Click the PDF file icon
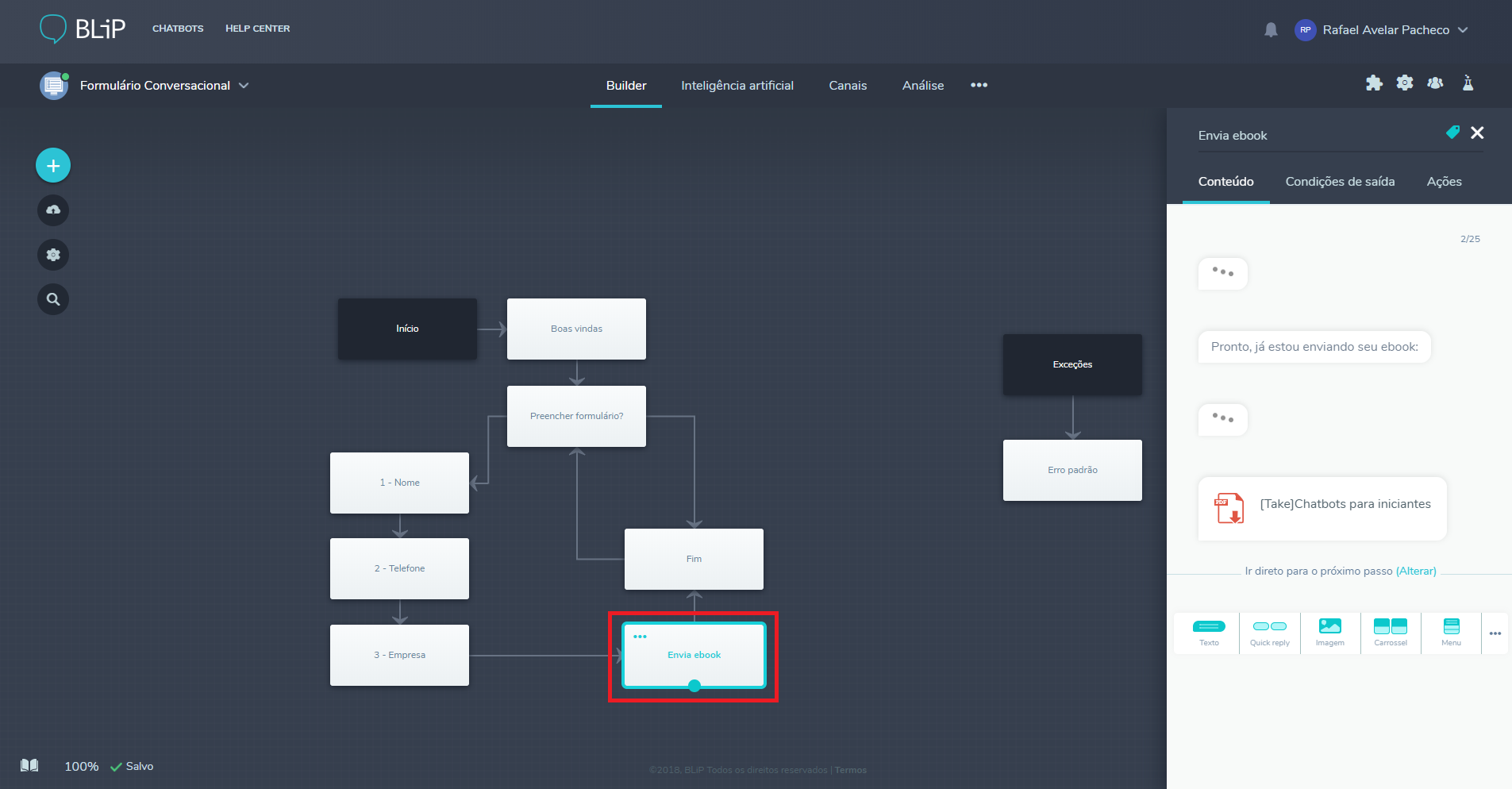Viewport: 1512px width, 789px height. [x=1229, y=508]
